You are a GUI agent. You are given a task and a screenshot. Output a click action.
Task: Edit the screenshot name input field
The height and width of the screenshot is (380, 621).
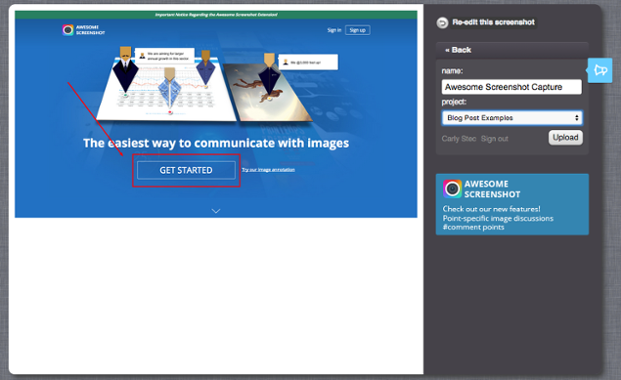click(511, 87)
